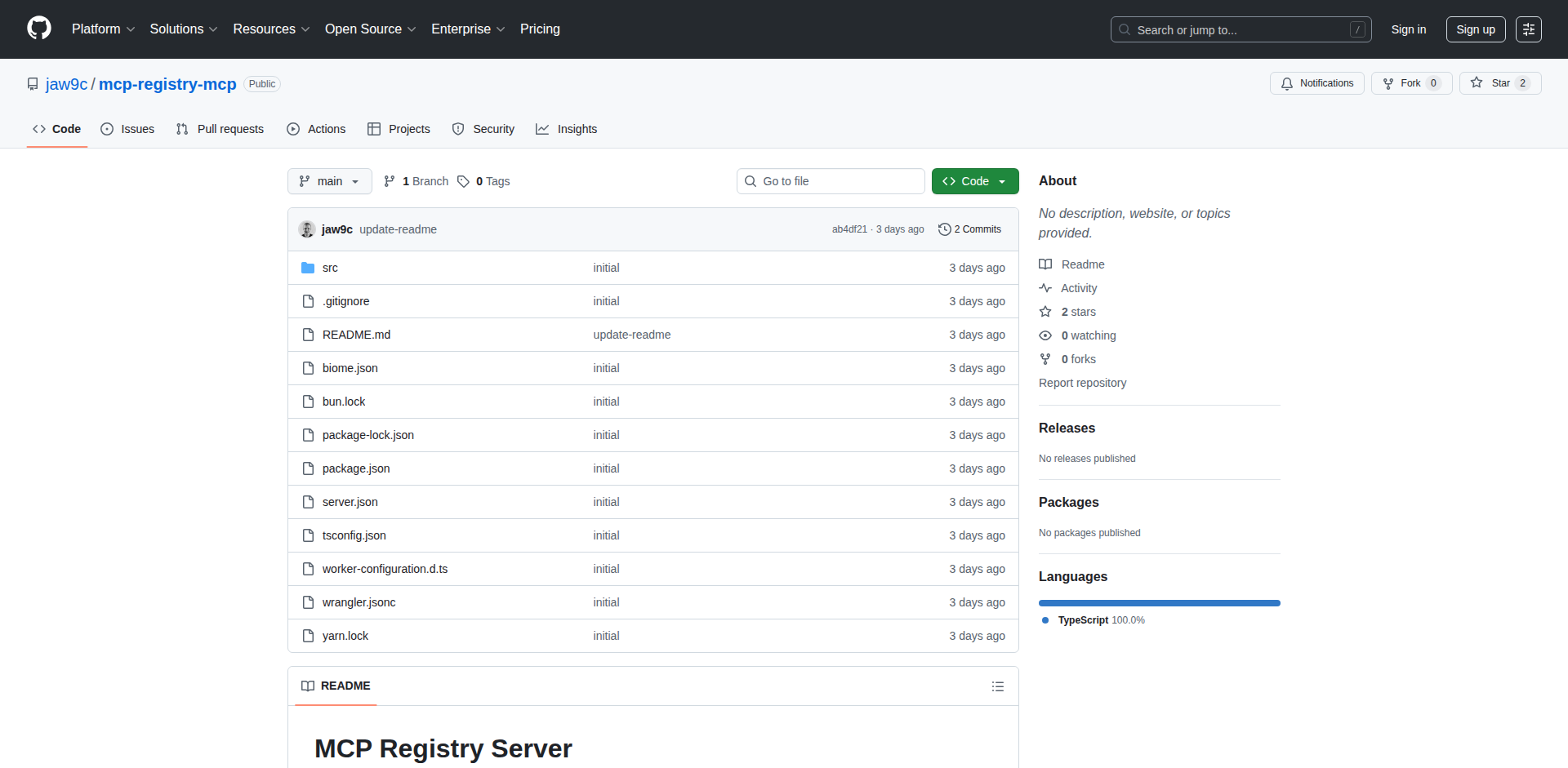
Task: Open the appearance settings icon next to Sign up
Action: pos(1528,29)
